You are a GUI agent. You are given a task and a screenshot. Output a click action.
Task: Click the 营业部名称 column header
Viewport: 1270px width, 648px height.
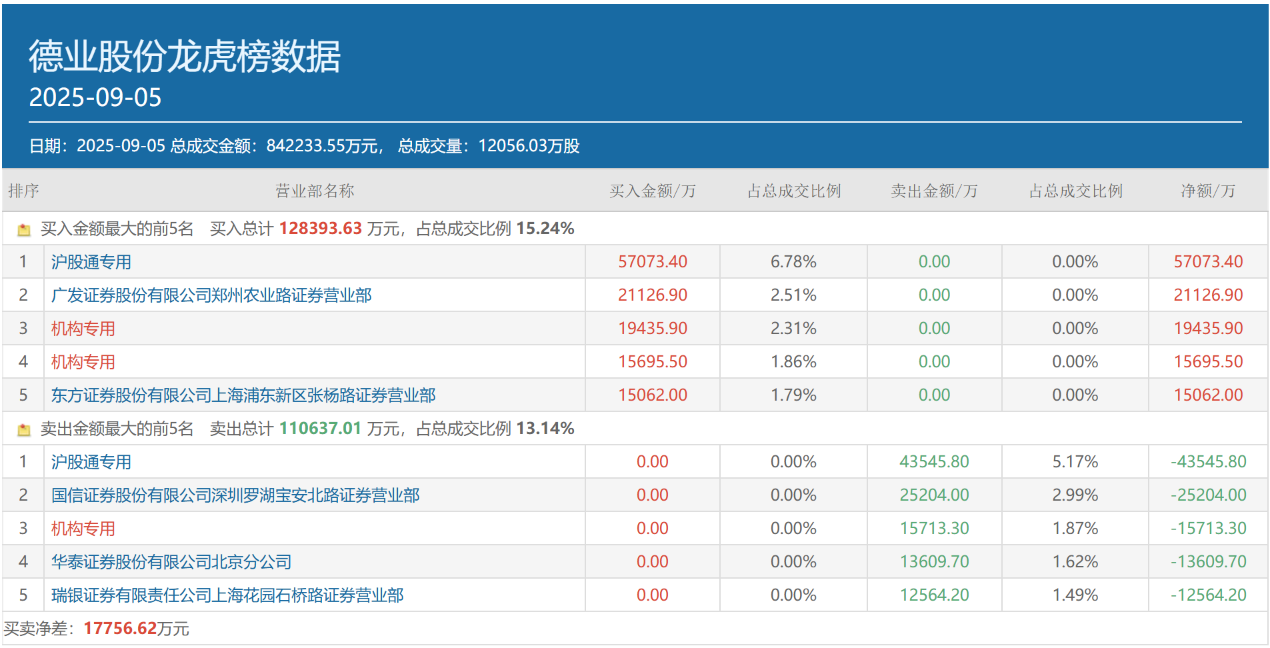[x=314, y=191]
